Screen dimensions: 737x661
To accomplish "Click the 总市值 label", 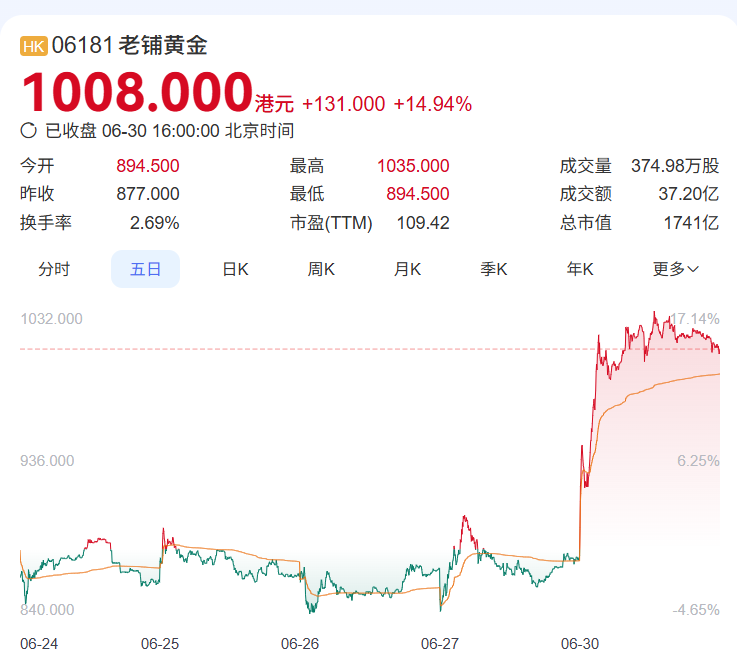I will 585,222.
